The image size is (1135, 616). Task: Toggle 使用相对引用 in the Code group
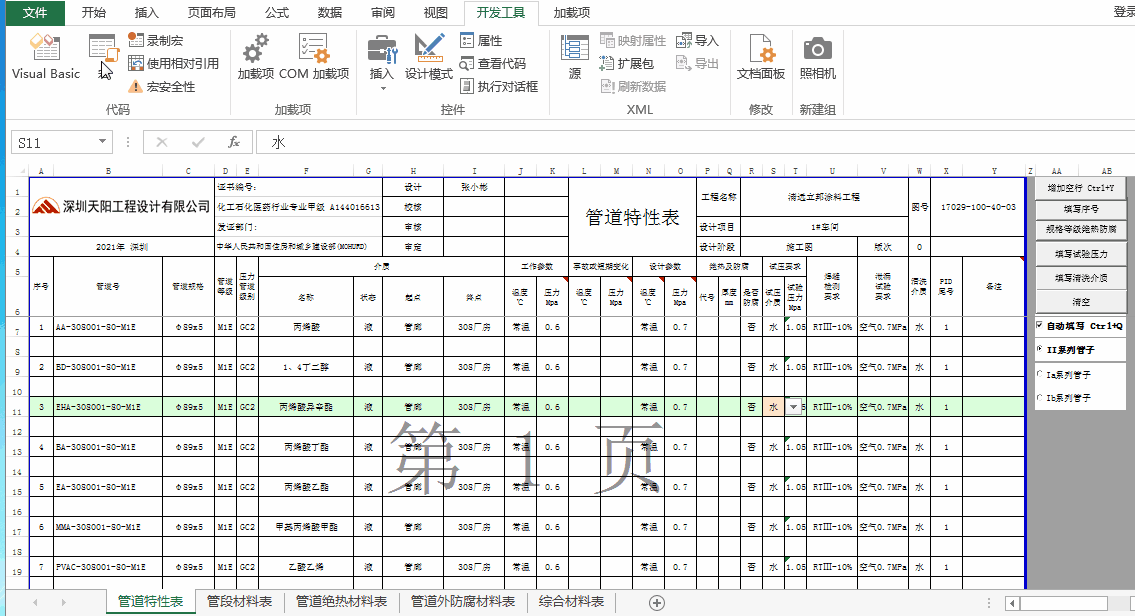pos(174,64)
